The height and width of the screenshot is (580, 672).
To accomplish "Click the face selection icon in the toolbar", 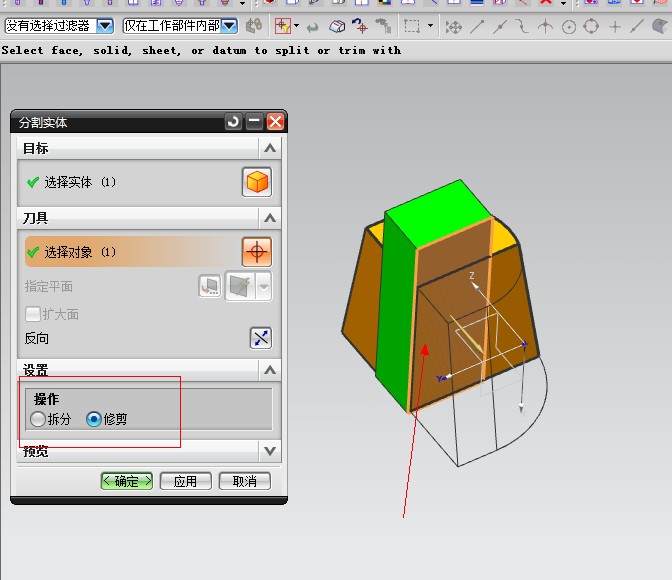I will (x=337, y=27).
